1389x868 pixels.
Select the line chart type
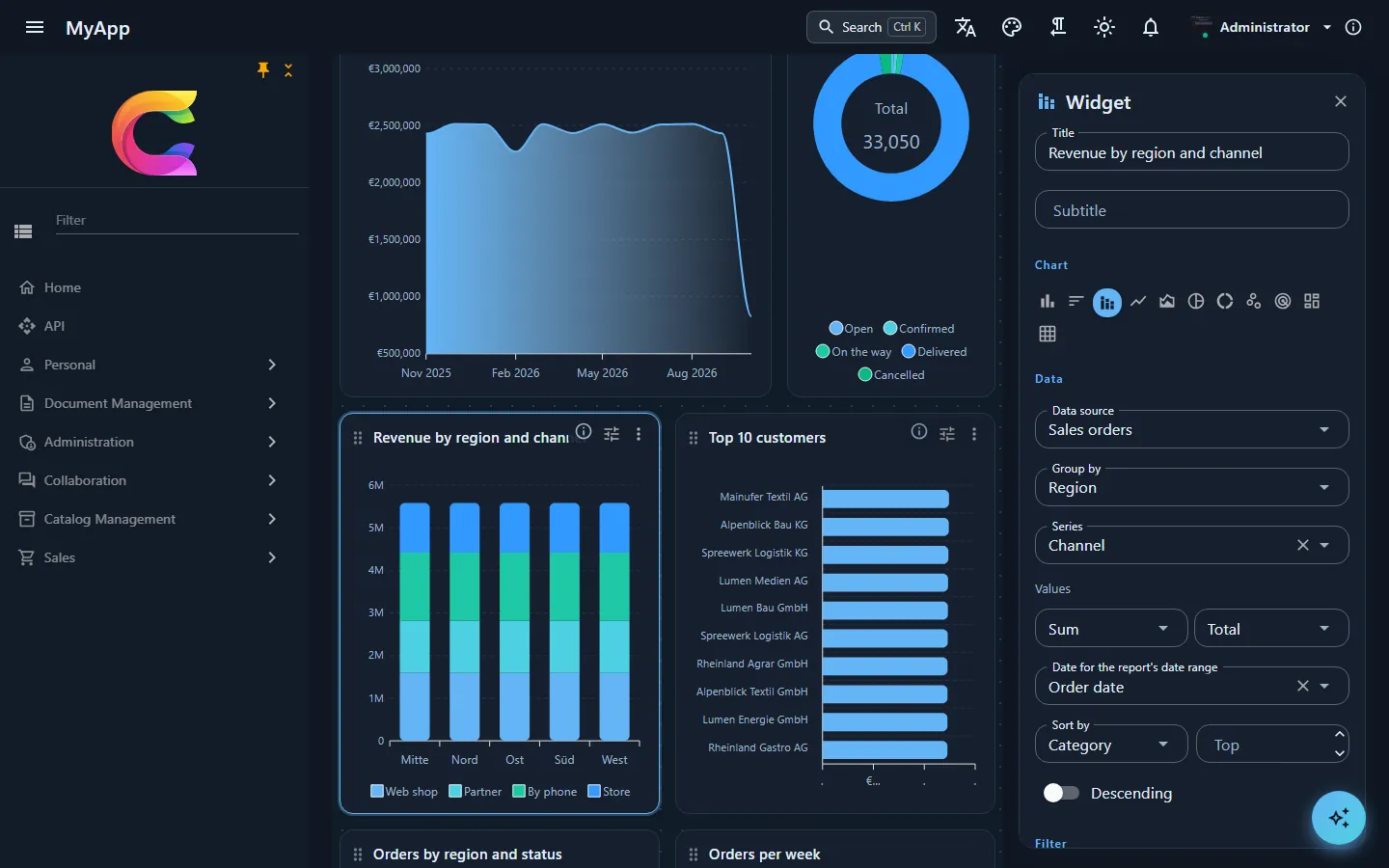[1138, 301]
